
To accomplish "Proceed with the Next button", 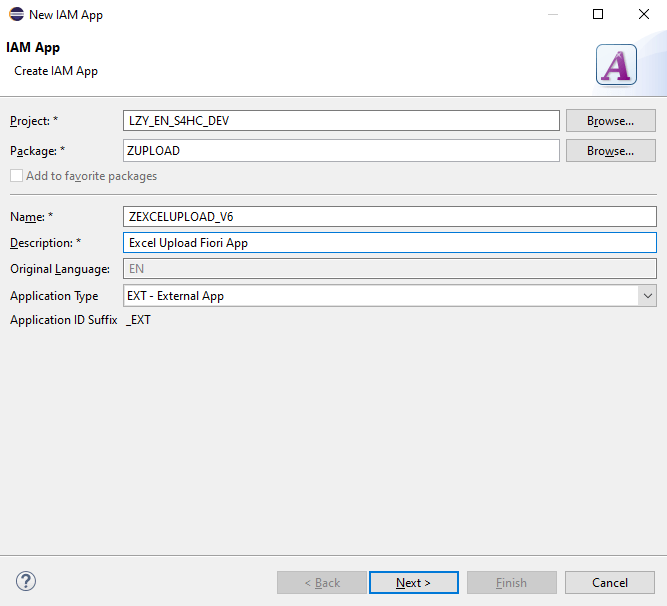I will pyautogui.click(x=413, y=583).
